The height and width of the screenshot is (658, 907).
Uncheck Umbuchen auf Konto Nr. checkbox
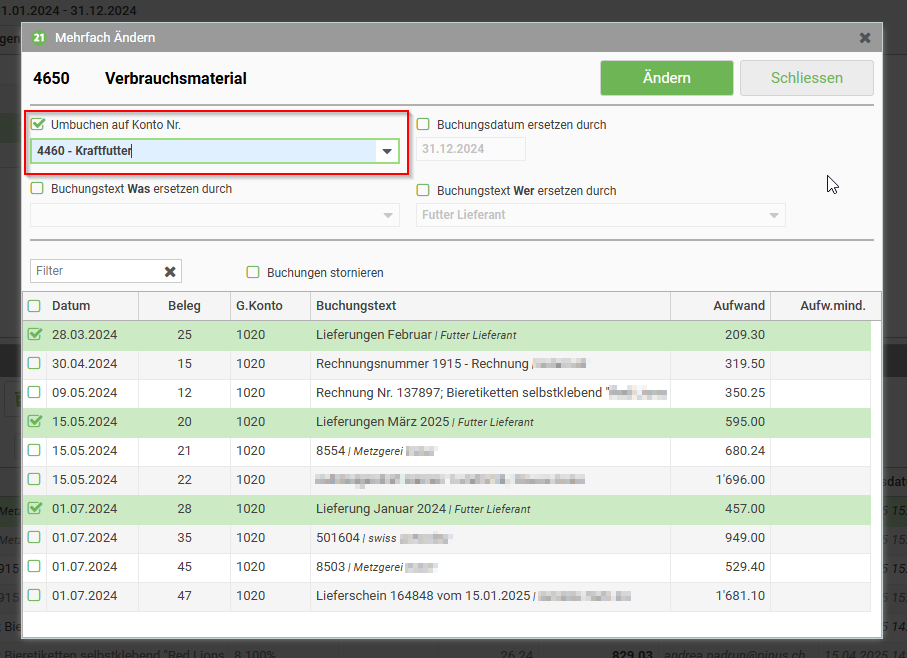tap(38, 125)
